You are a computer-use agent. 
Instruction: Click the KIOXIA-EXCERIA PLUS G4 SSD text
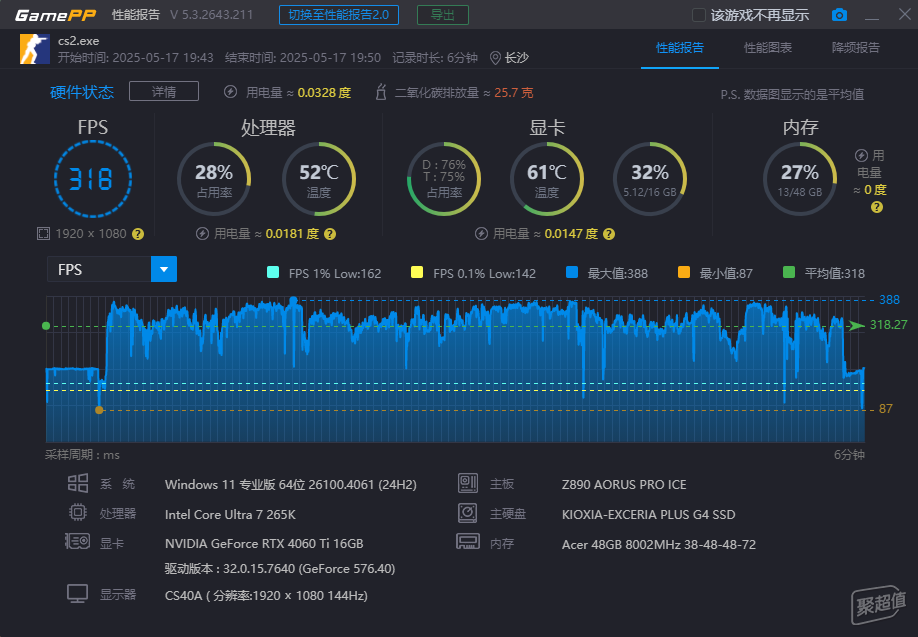click(649, 515)
